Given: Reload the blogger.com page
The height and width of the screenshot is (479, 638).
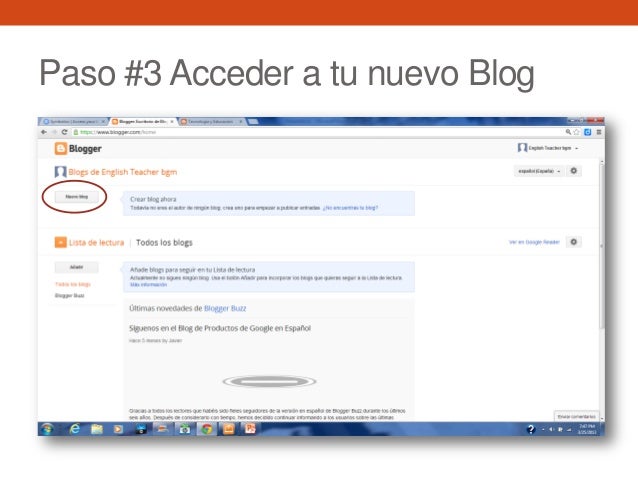Looking at the screenshot, I should pos(64,132).
